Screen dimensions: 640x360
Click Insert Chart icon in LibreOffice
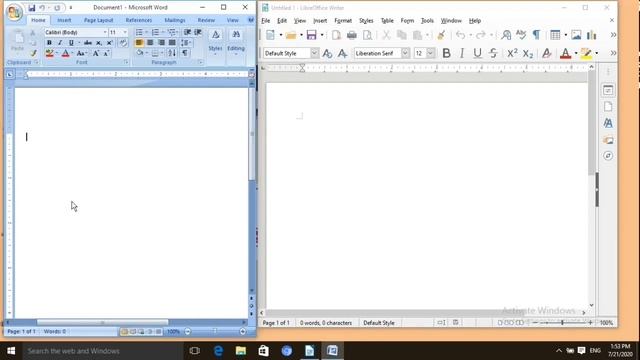[x=591, y=35]
